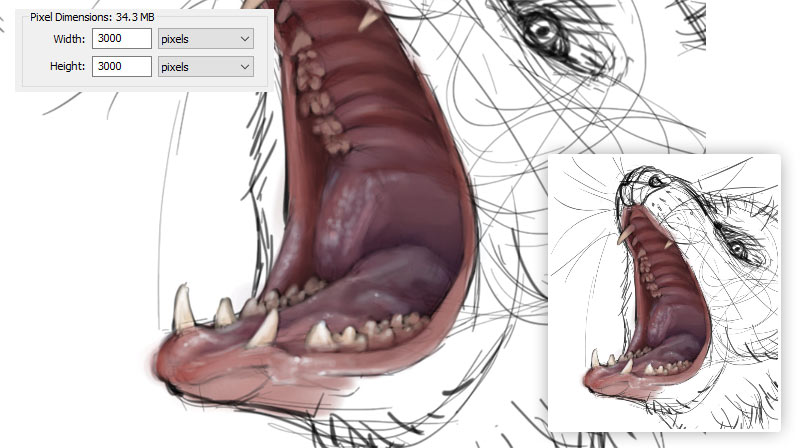Click the upper fang at the canvas top
This screenshot has width=800, height=448.
[x=369, y=20]
